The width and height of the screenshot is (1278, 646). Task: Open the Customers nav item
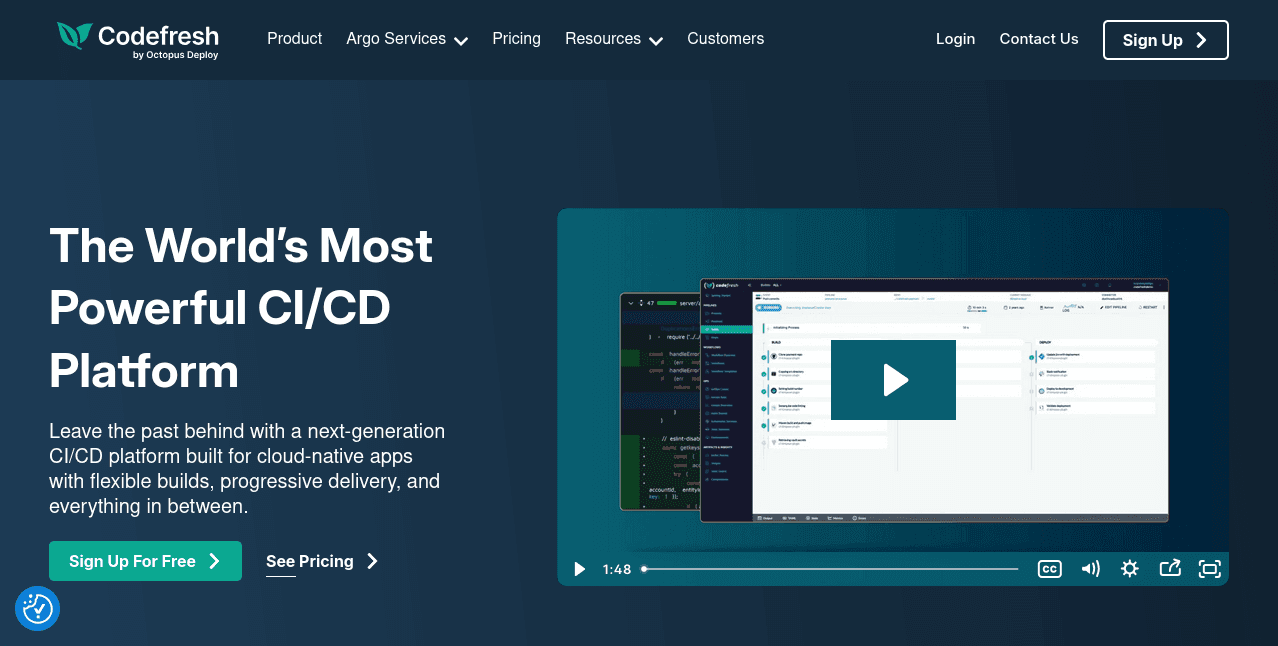[725, 39]
